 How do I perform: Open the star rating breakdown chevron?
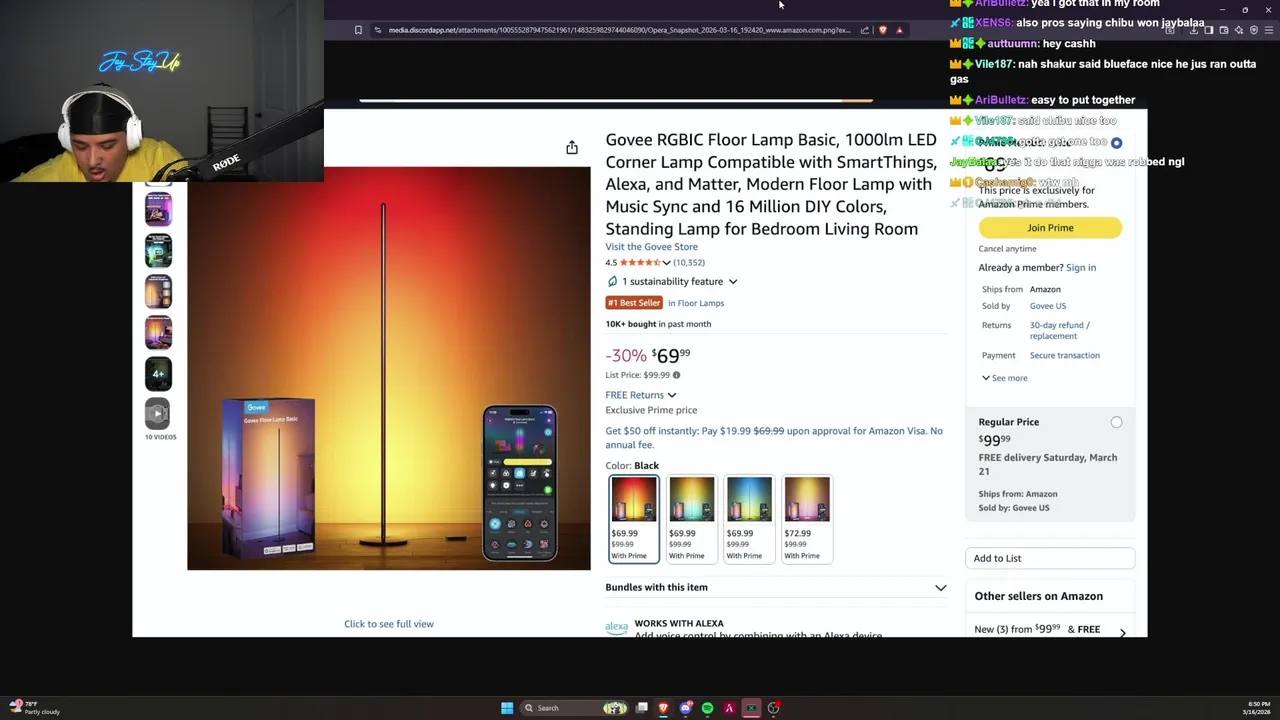(666, 263)
